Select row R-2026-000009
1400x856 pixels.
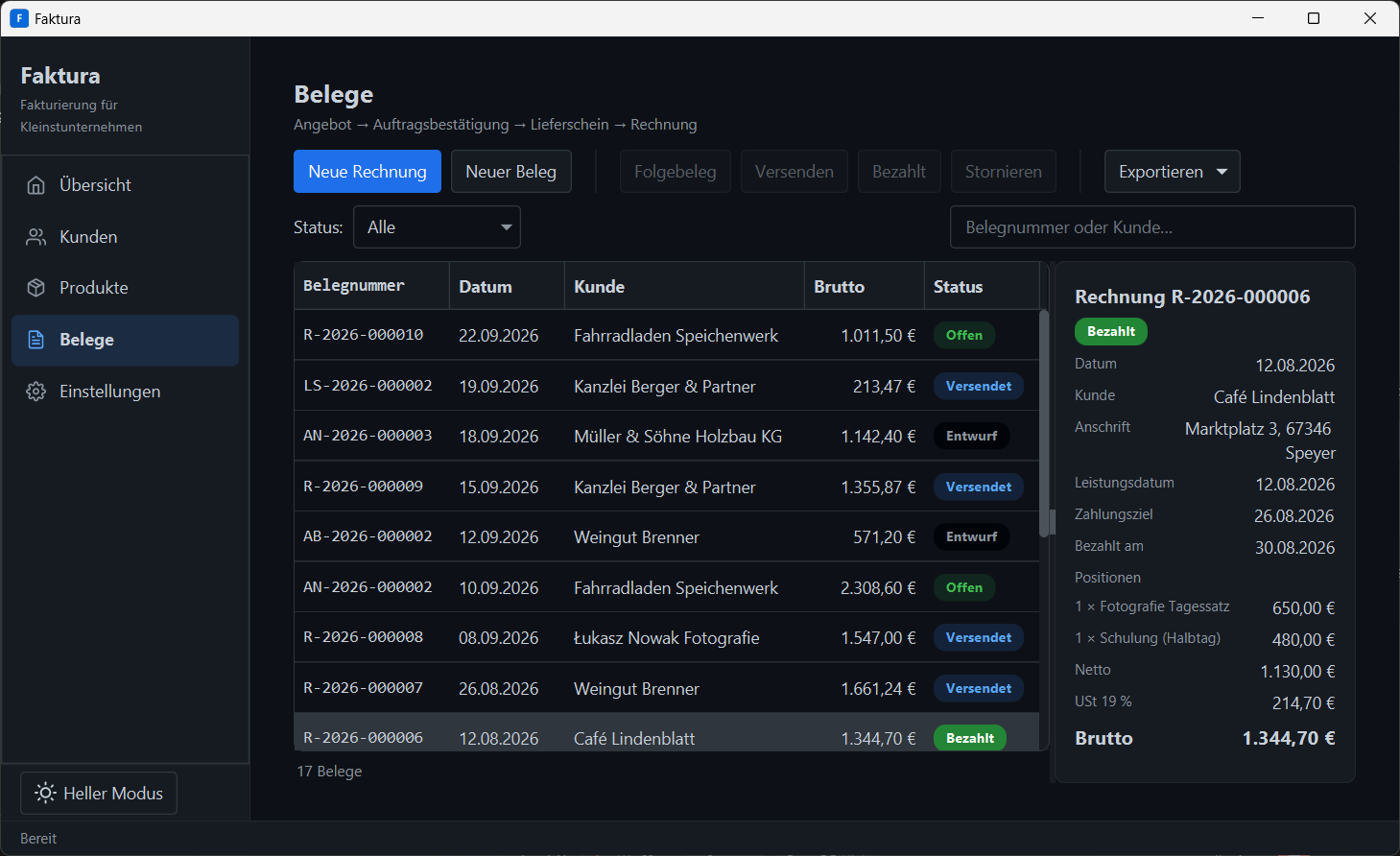pos(667,487)
